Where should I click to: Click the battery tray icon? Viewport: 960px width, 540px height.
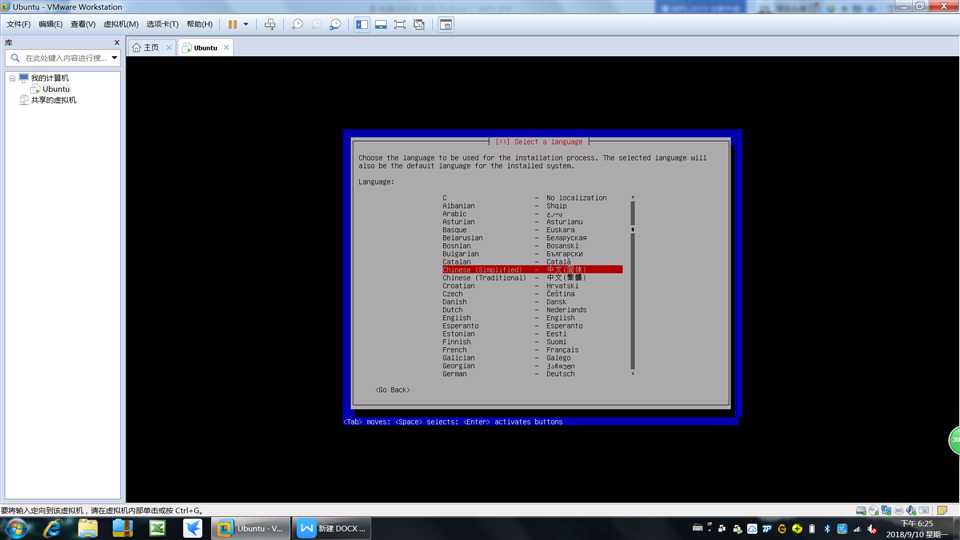(812, 528)
